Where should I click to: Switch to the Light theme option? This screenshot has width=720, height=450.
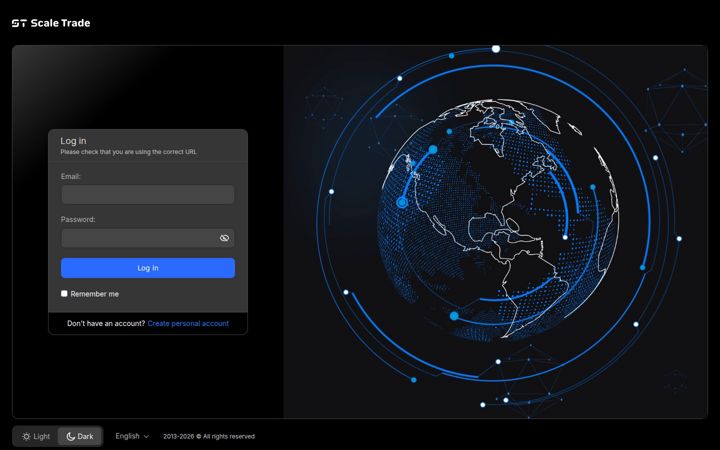[x=36, y=436]
